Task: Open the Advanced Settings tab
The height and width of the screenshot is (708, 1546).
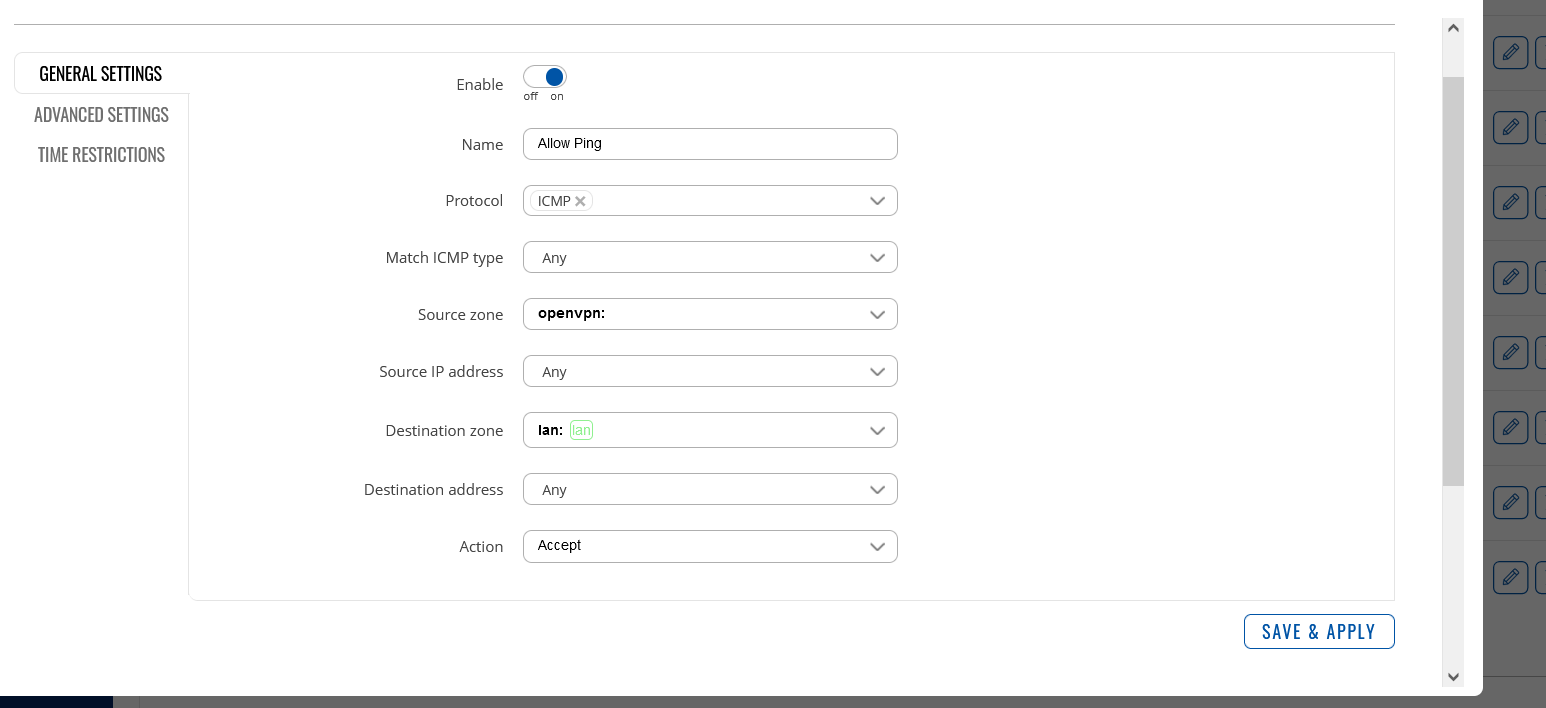Action: (x=101, y=115)
